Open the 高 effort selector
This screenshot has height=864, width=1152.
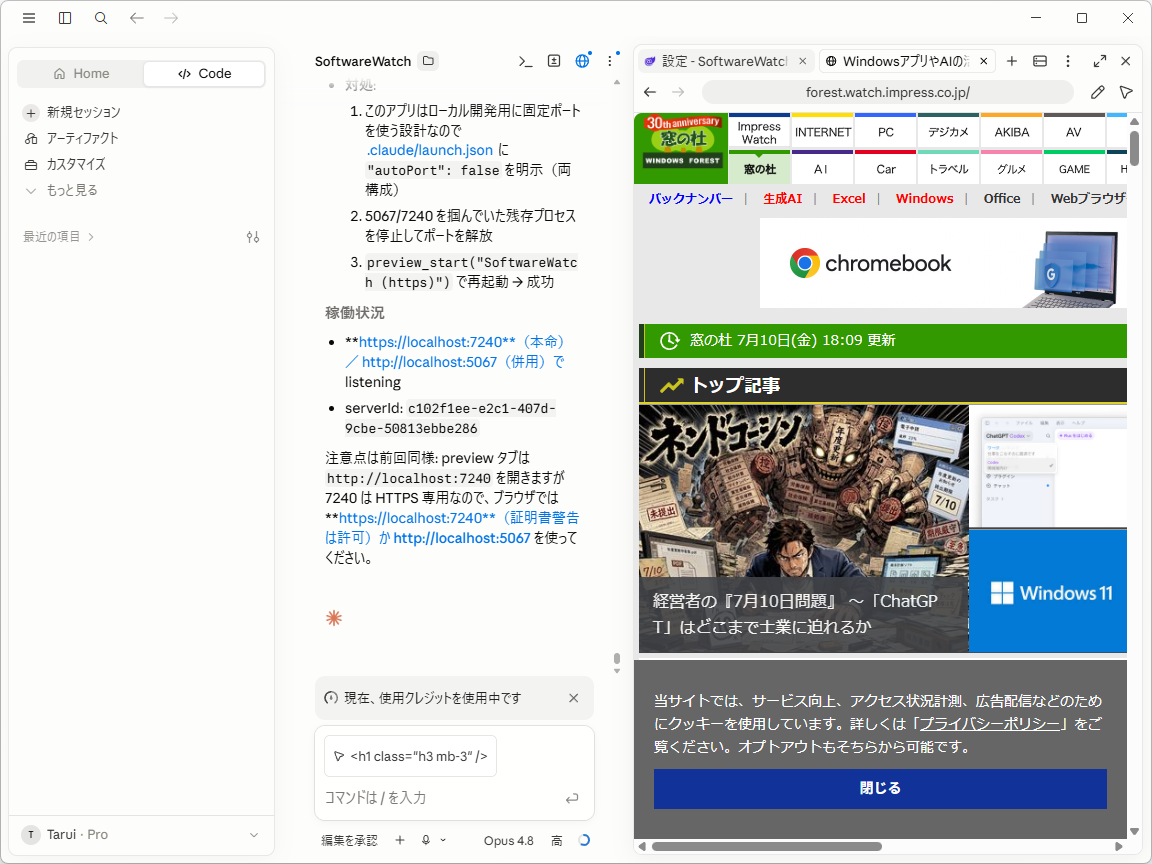coord(557,840)
